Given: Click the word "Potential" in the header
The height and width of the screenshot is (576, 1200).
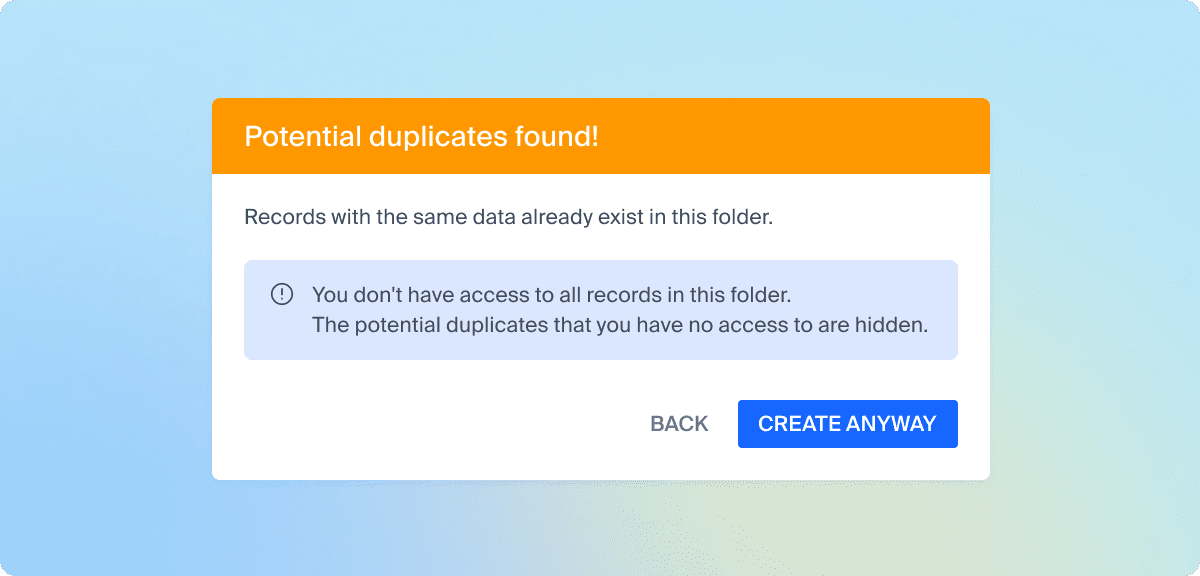Looking at the screenshot, I should point(302,137).
